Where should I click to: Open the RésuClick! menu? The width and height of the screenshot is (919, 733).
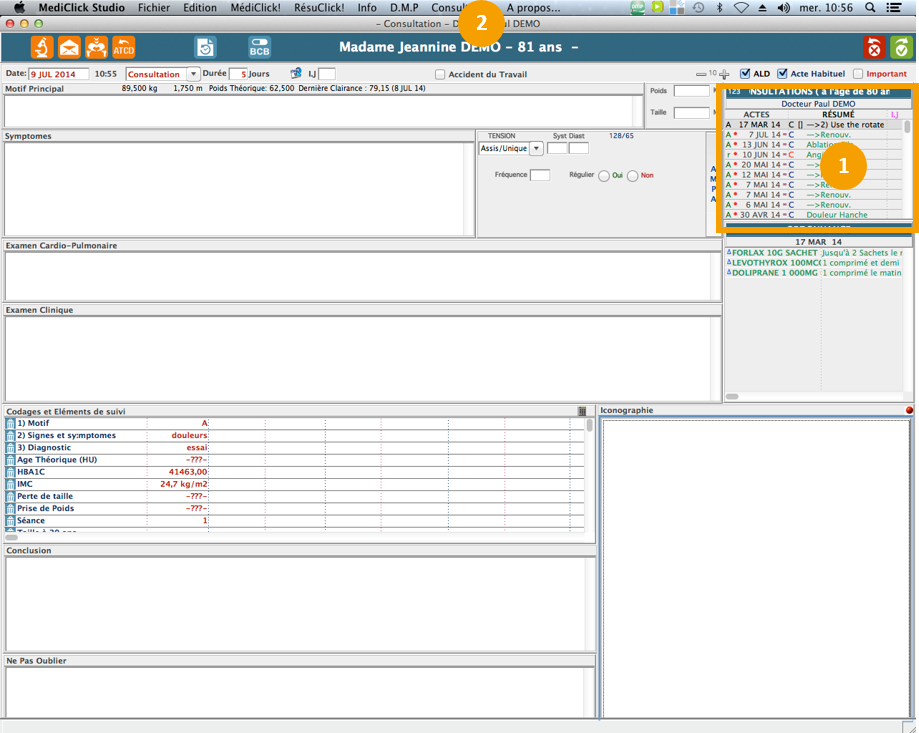click(319, 7)
